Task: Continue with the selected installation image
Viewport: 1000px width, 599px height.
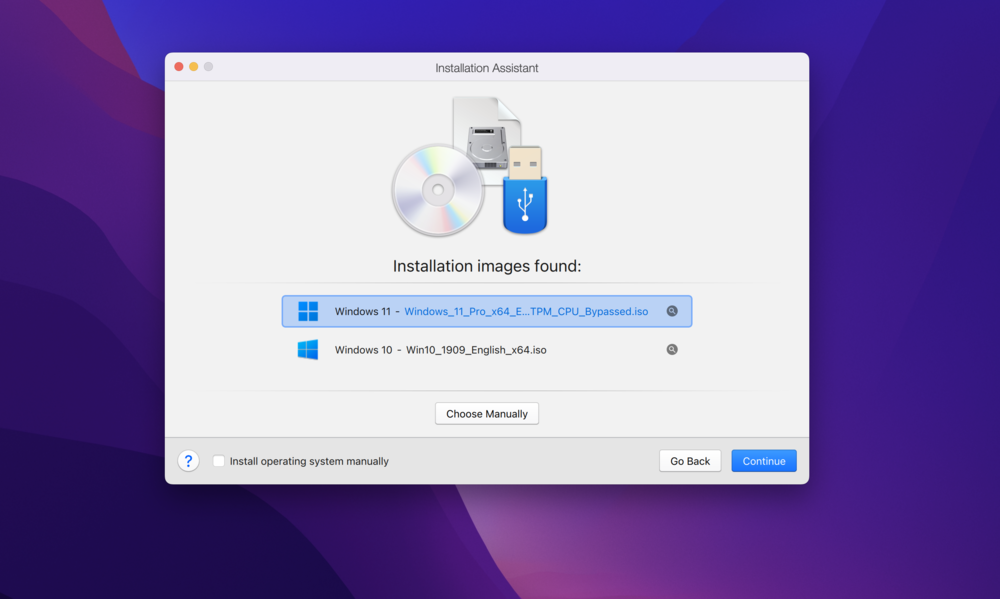Action: (763, 461)
